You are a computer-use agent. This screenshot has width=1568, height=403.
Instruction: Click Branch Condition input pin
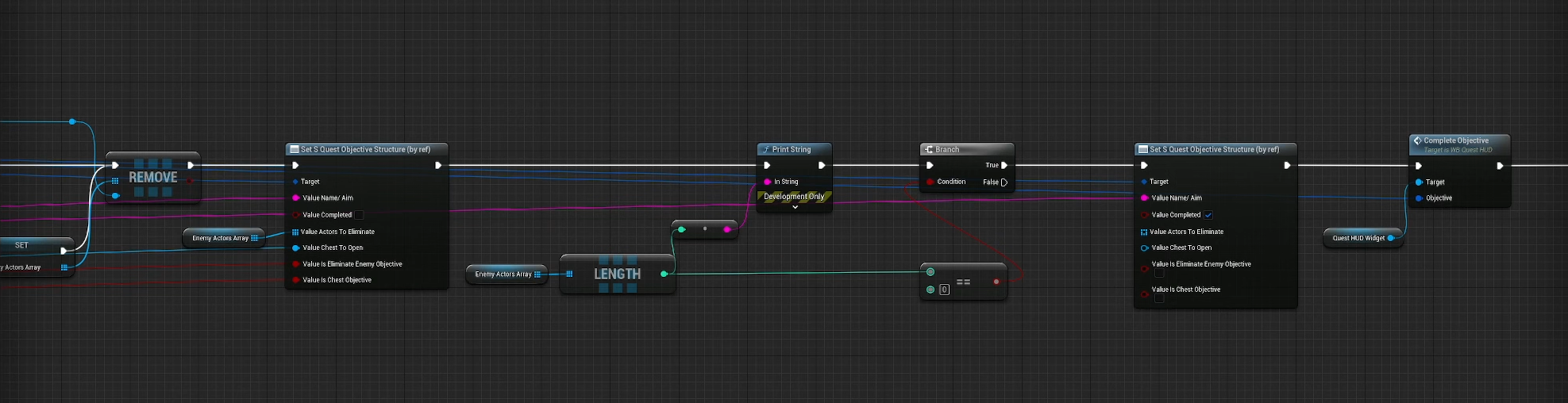(x=930, y=182)
